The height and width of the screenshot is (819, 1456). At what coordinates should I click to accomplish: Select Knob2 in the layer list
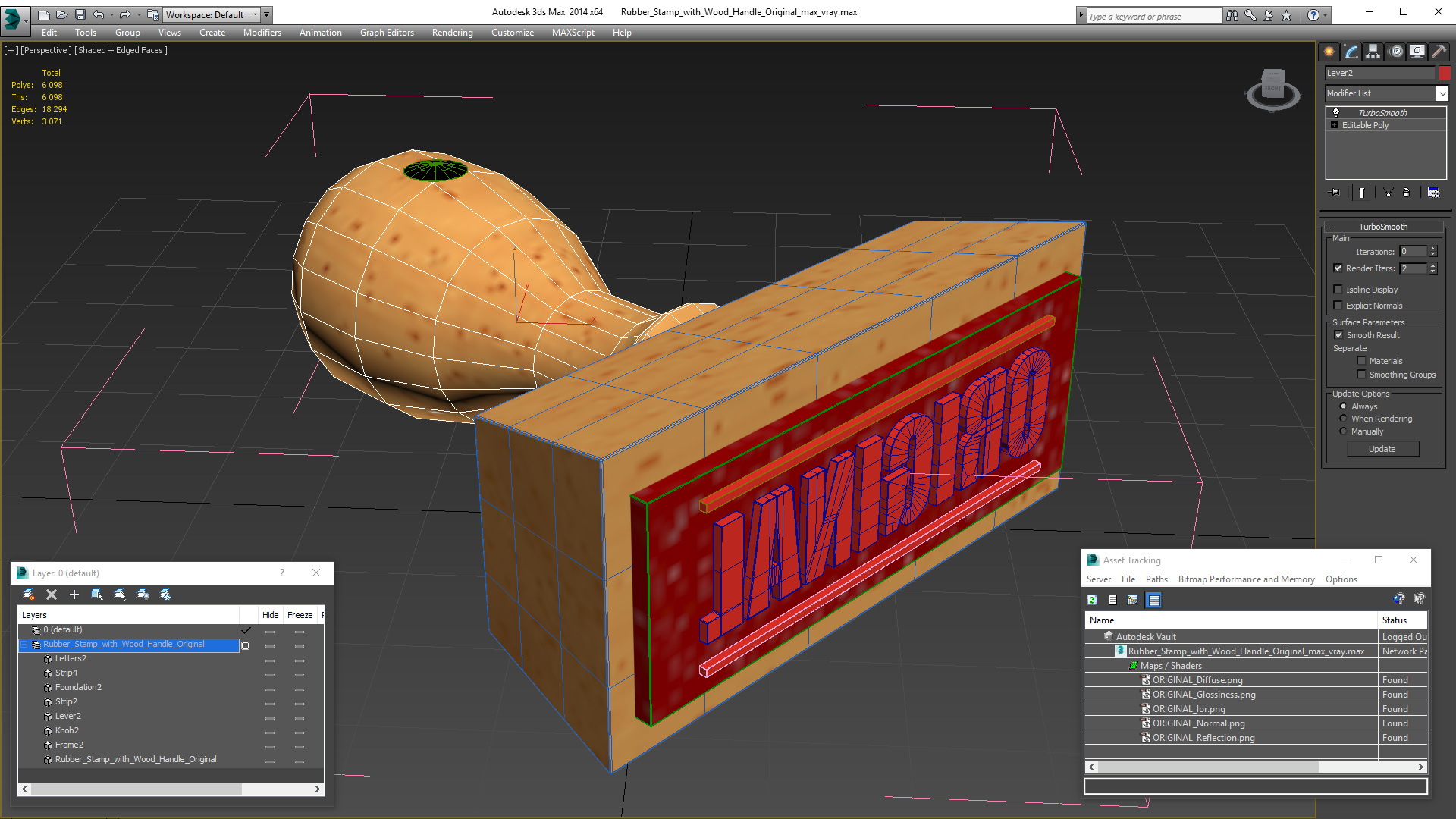(67, 730)
